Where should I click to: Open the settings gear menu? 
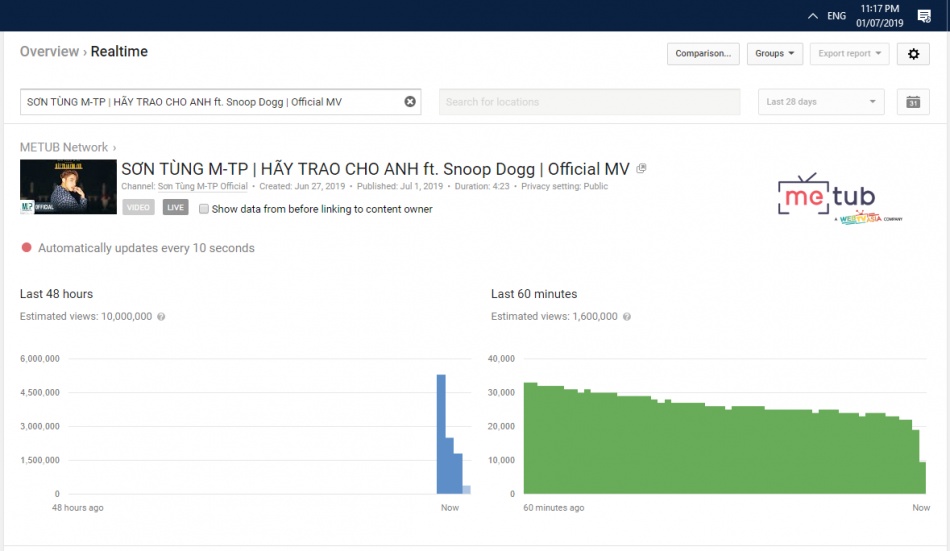pyautogui.click(x=912, y=54)
